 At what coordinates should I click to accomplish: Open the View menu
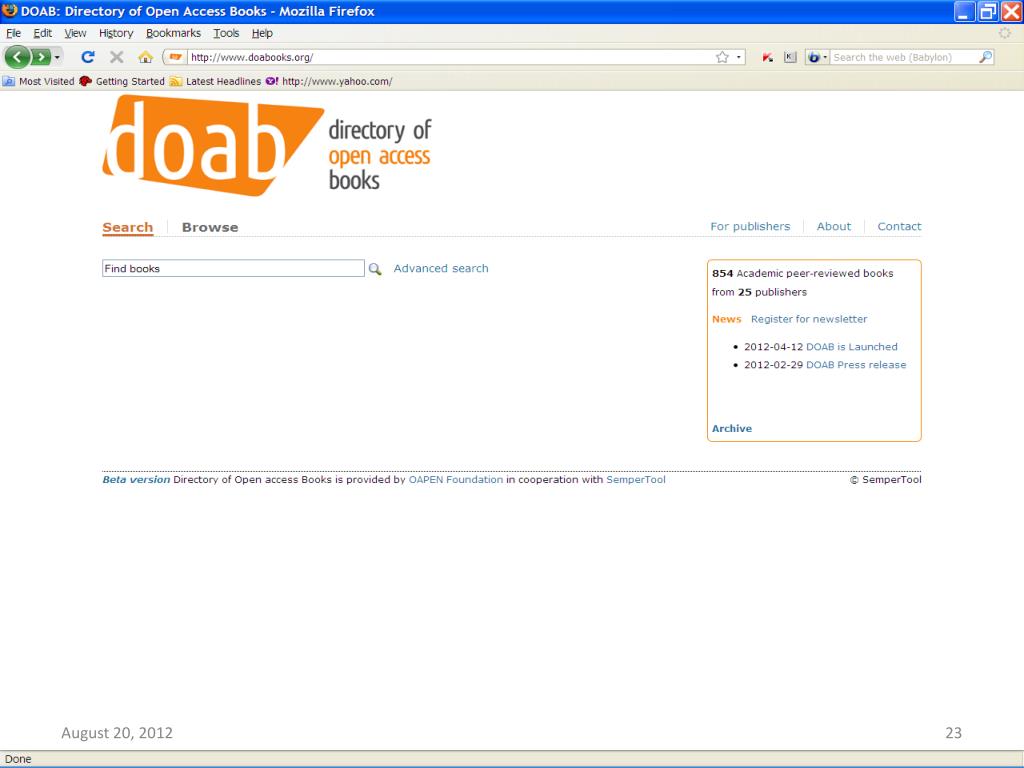pos(75,33)
